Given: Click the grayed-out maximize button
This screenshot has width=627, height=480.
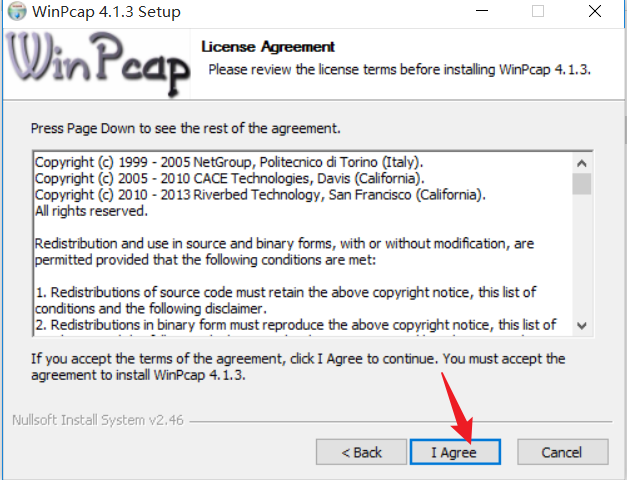Looking at the screenshot, I should click(x=538, y=11).
